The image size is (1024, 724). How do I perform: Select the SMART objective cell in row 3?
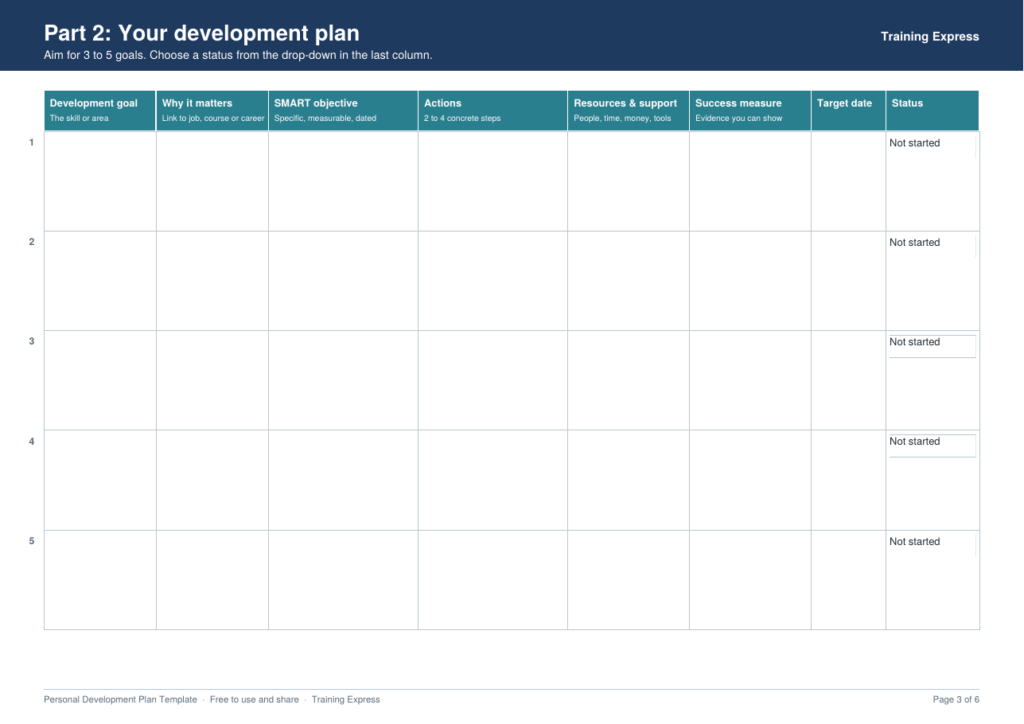pyautogui.click(x=343, y=381)
